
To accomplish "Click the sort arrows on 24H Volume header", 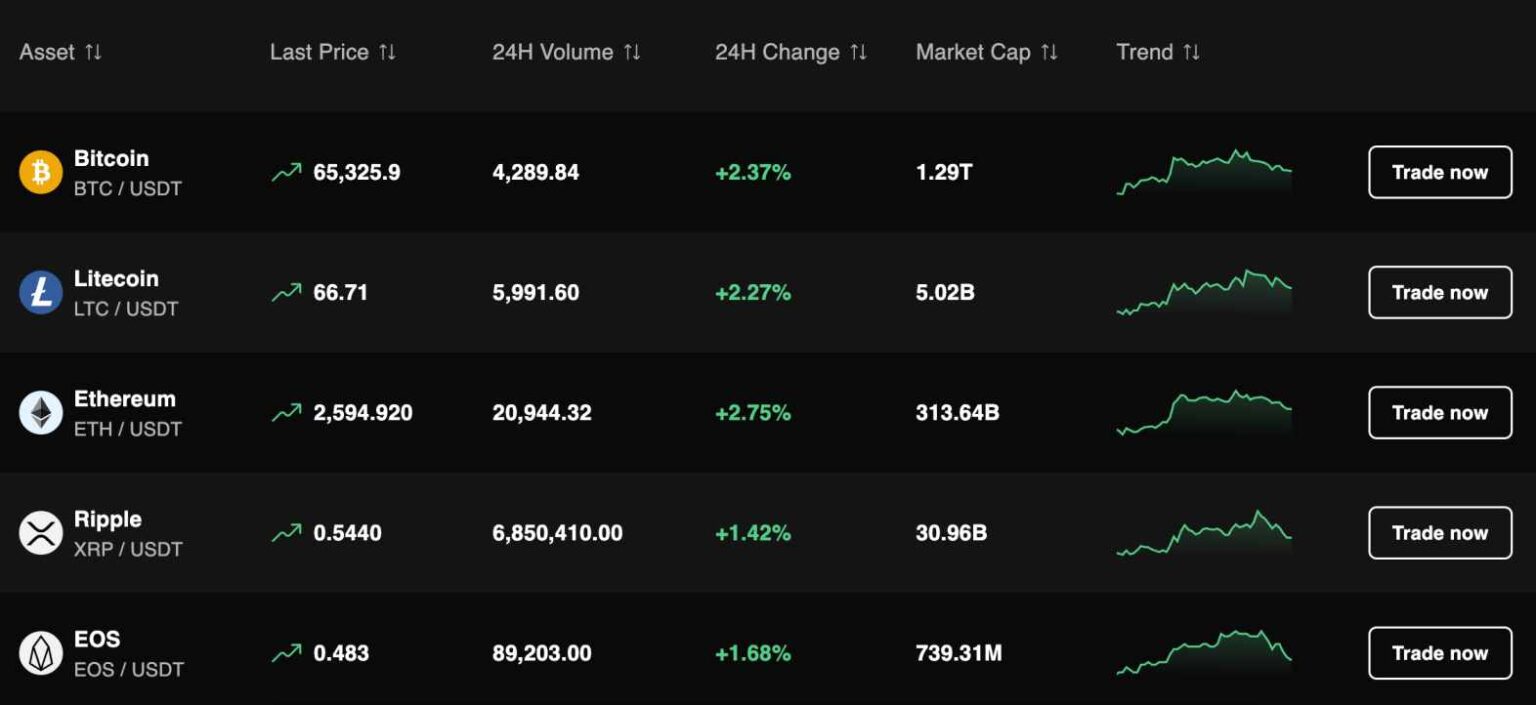I will tap(631, 52).
